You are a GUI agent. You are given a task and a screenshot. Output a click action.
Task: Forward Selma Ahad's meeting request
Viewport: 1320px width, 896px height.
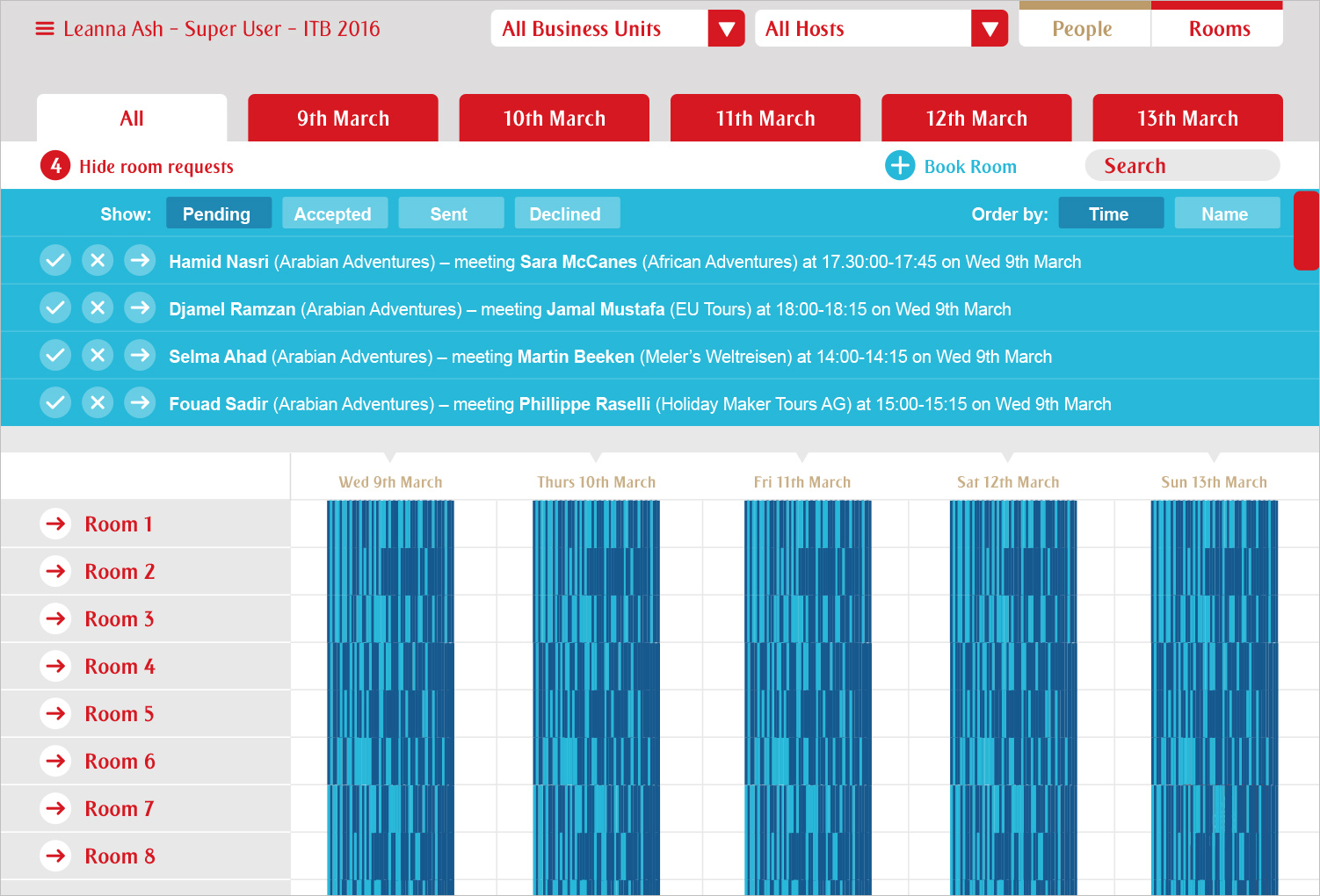click(140, 356)
